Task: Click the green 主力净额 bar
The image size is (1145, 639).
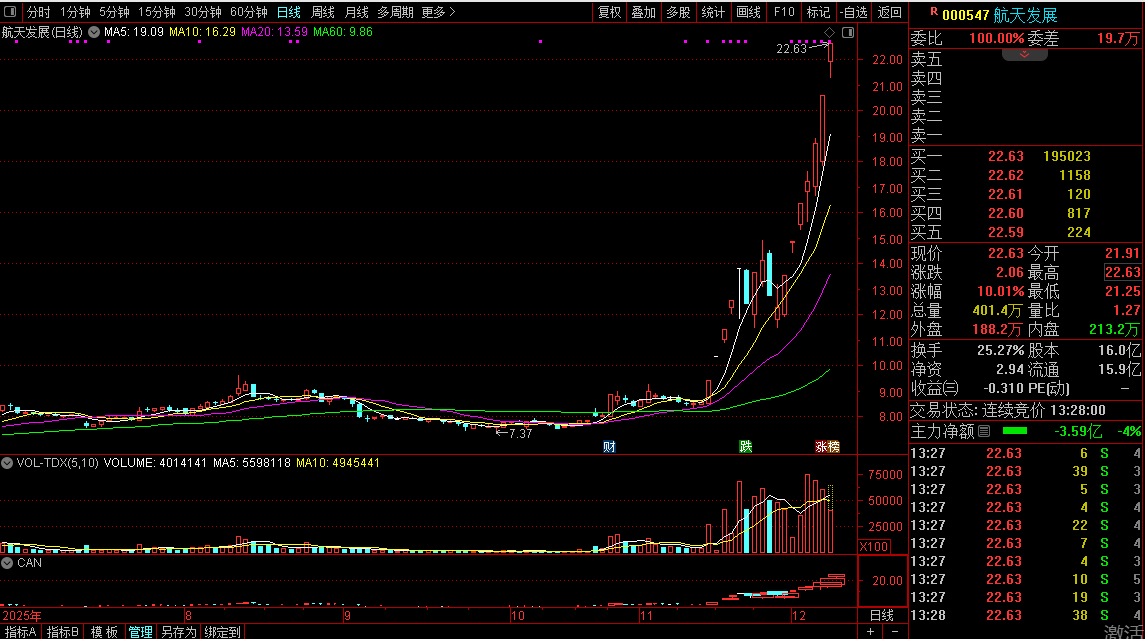Action: coord(1015,431)
